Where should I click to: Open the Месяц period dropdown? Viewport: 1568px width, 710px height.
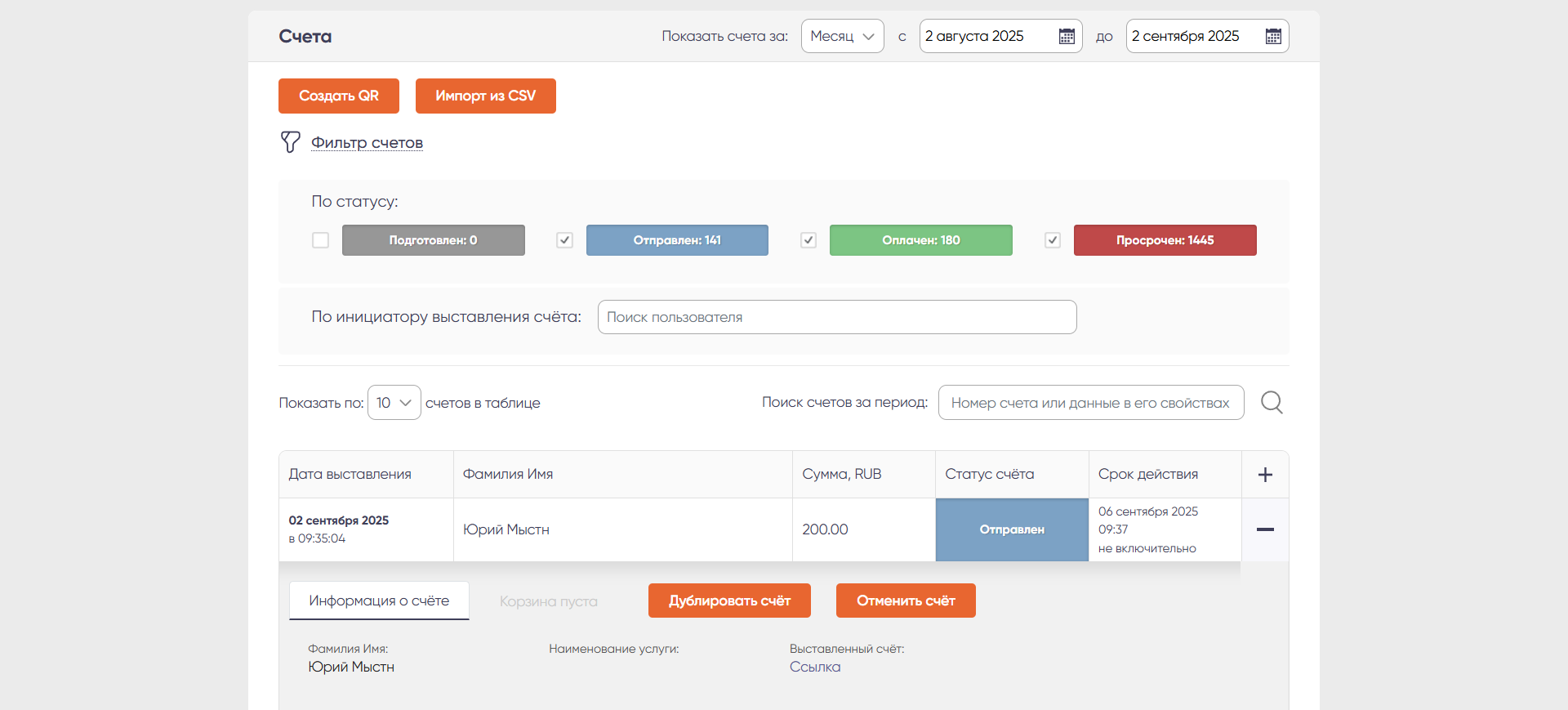pos(842,36)
